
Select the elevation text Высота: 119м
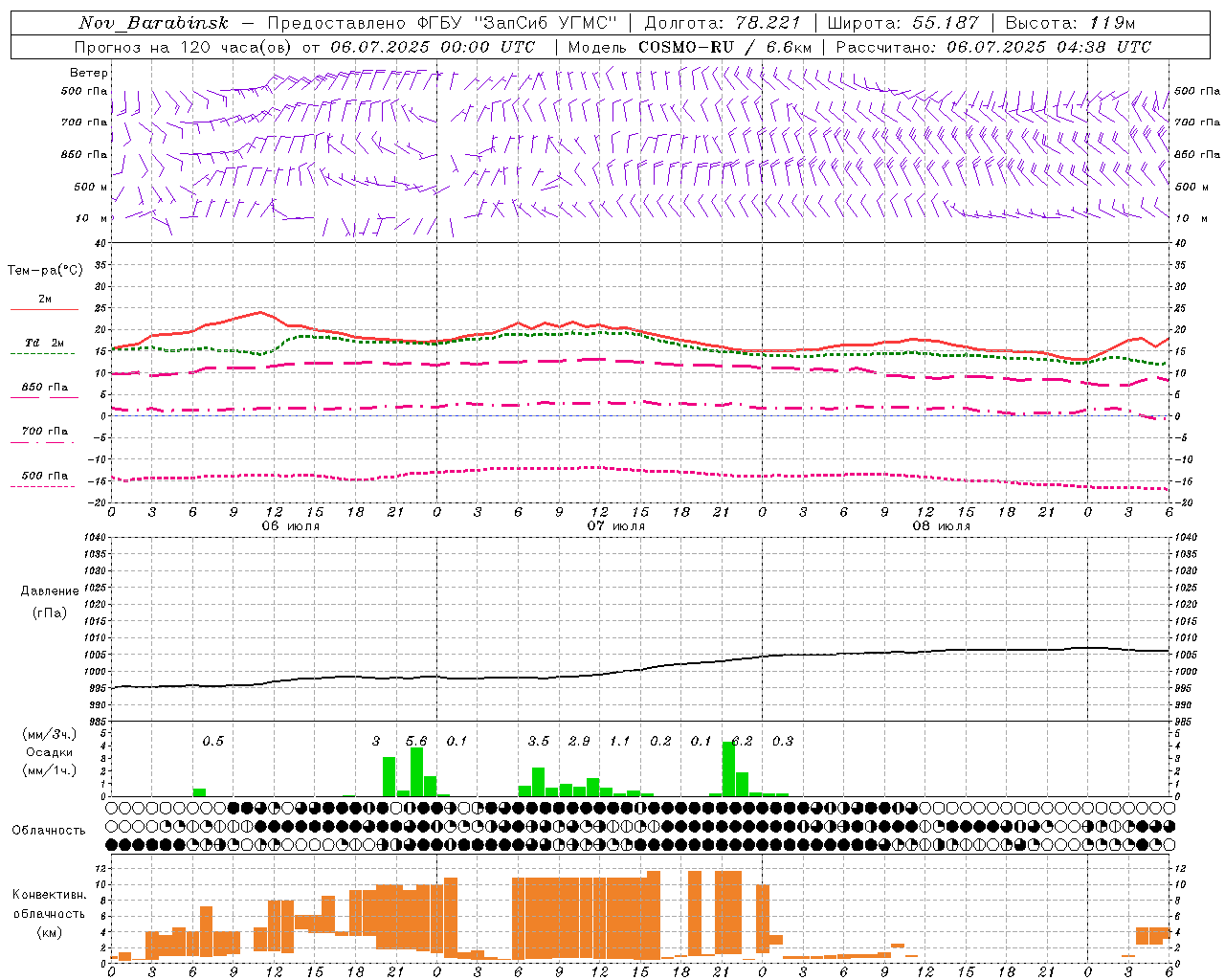click(1071, 23)
